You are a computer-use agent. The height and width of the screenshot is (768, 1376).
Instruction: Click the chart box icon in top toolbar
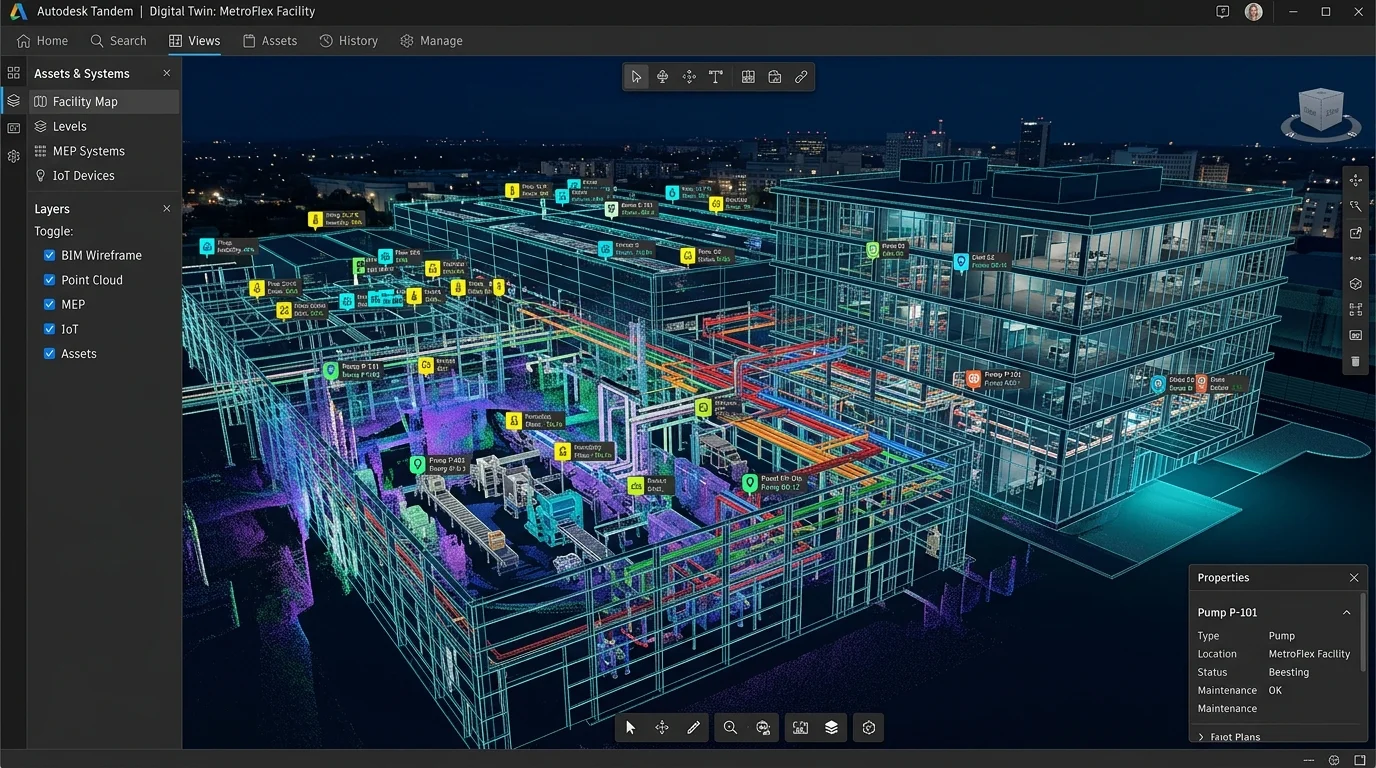point(774,77)
